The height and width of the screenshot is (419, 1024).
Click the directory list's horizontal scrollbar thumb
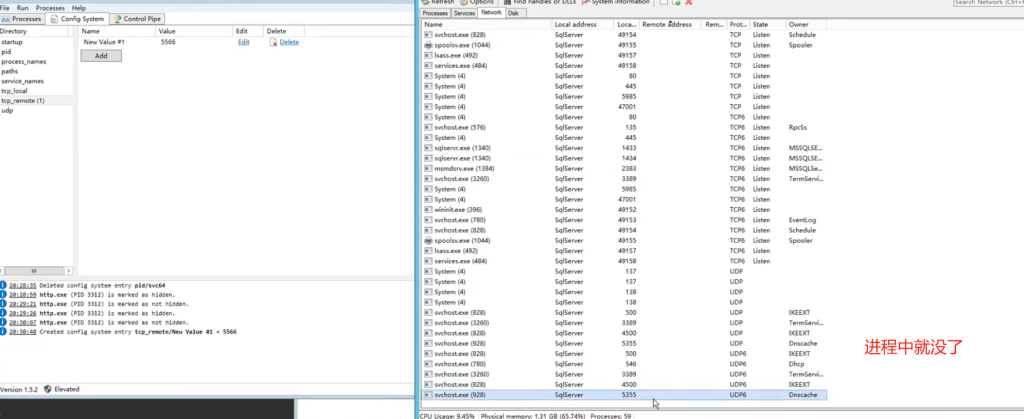click(34, 270)
